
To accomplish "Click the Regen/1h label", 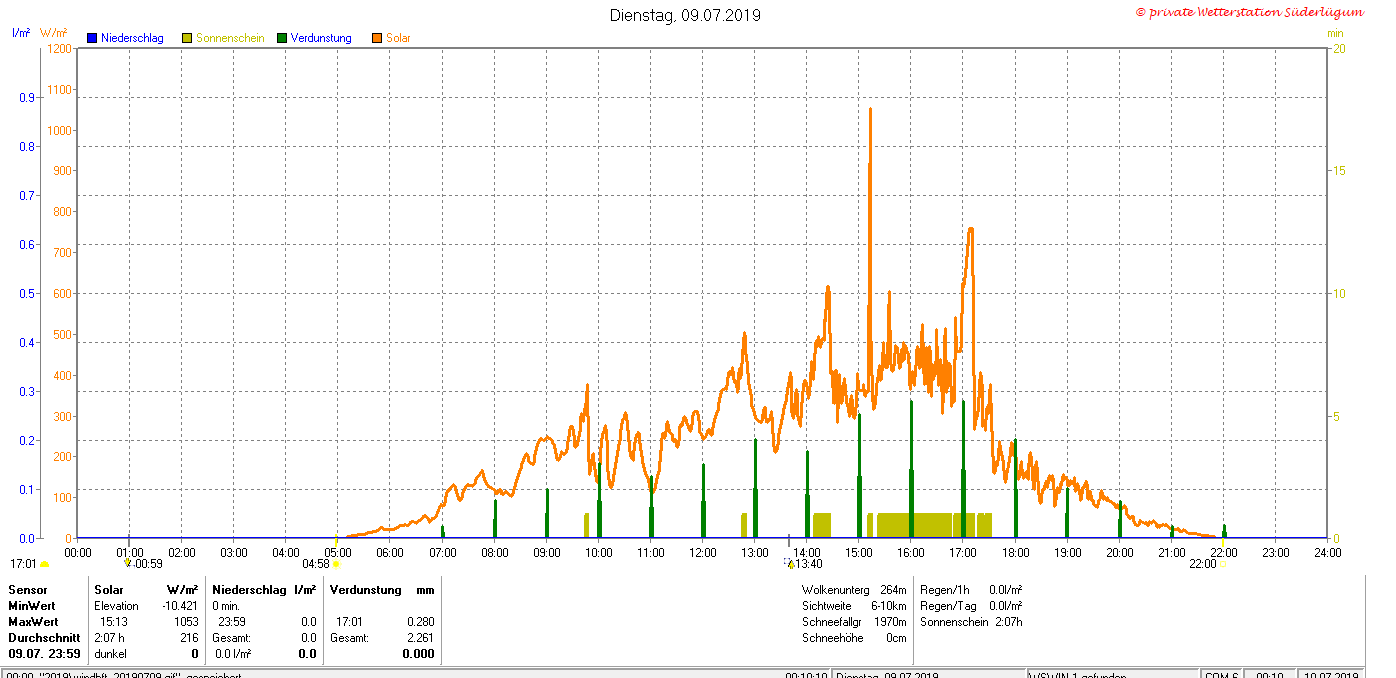I will 943,590.
